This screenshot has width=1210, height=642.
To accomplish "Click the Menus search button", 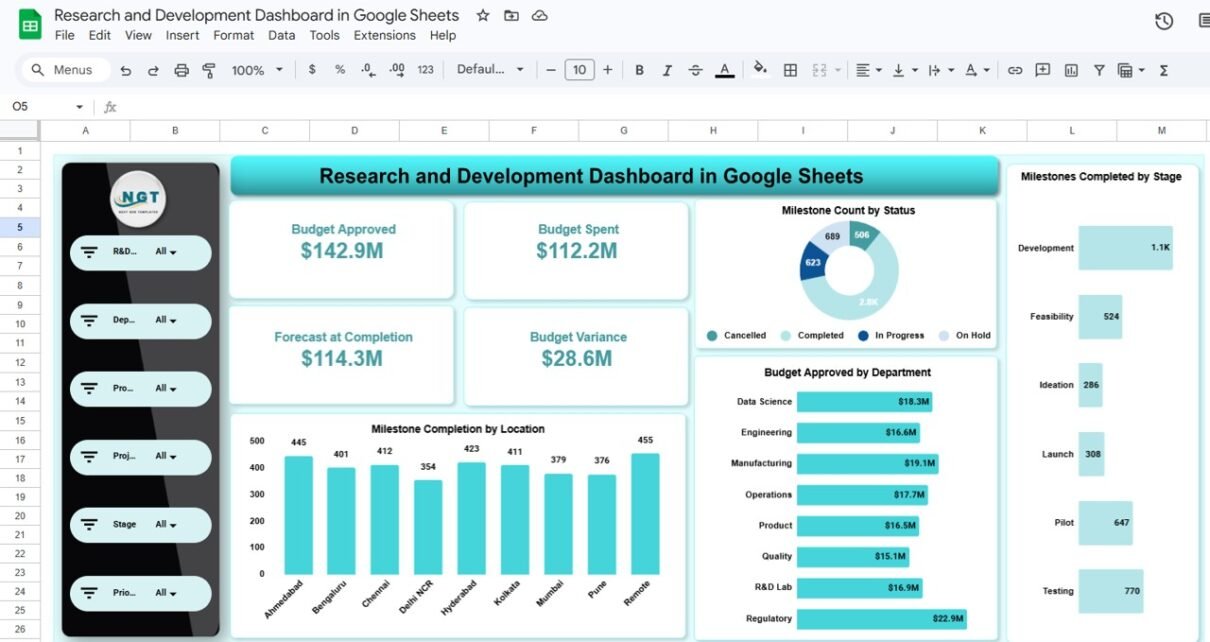I will point(62,70).
